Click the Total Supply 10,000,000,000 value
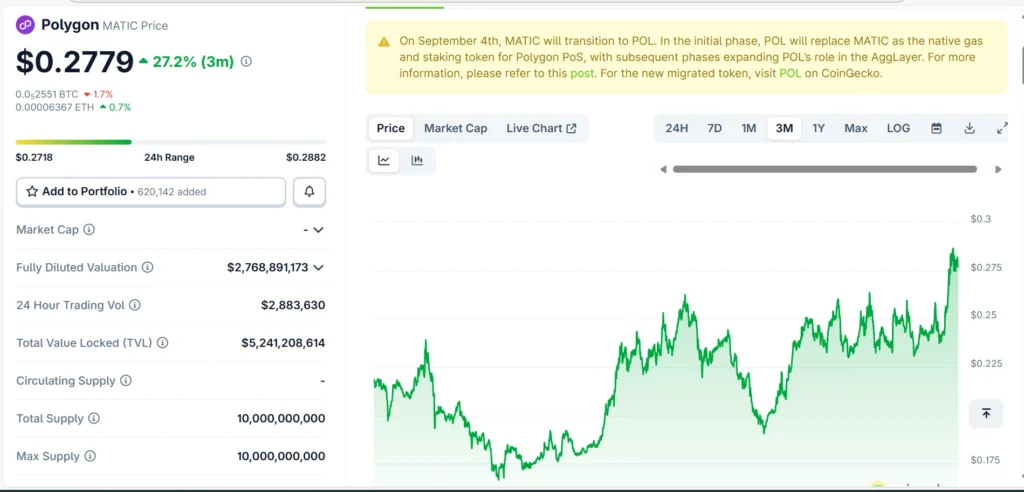This screenshot has height=492, width=1024. click(x=281, y=418)
